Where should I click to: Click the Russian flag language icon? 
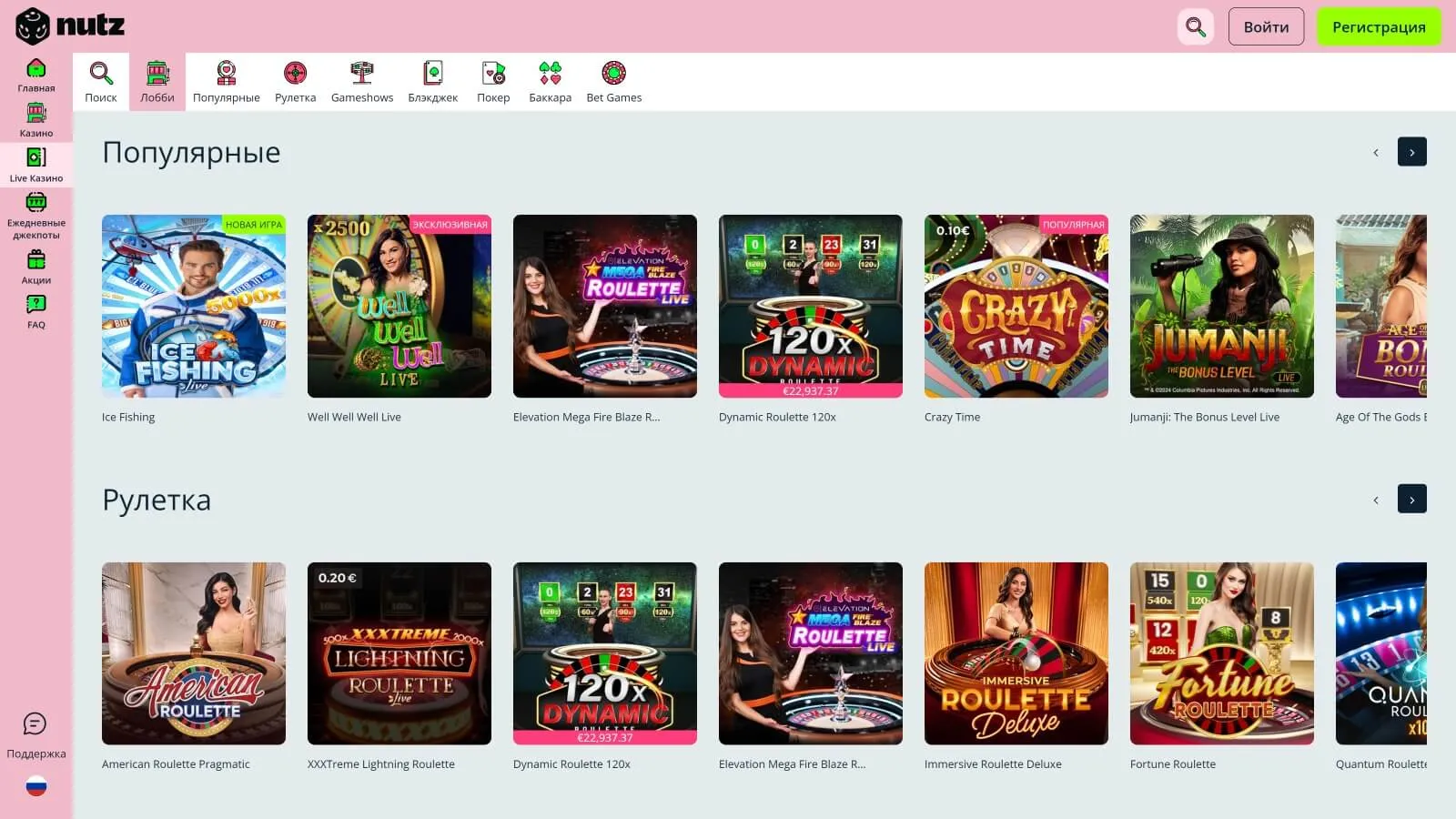36,786
